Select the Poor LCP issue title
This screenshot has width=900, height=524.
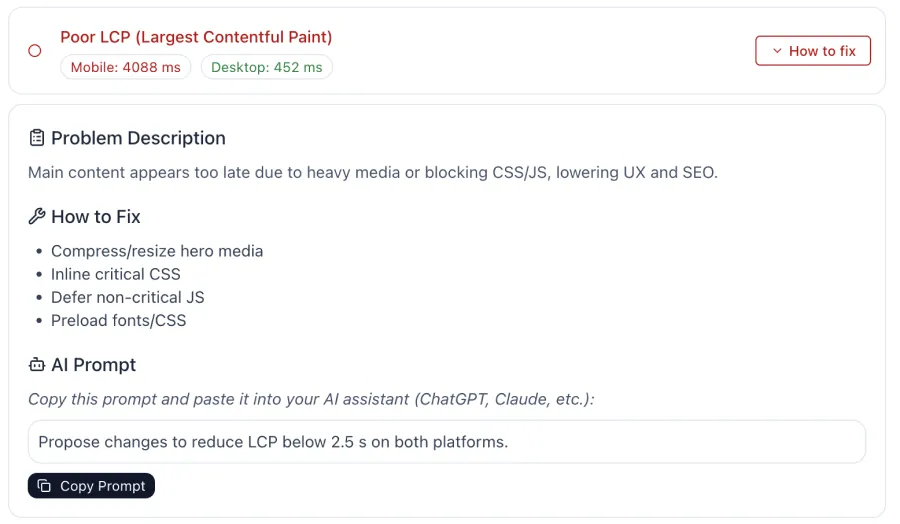pos(196,37)
